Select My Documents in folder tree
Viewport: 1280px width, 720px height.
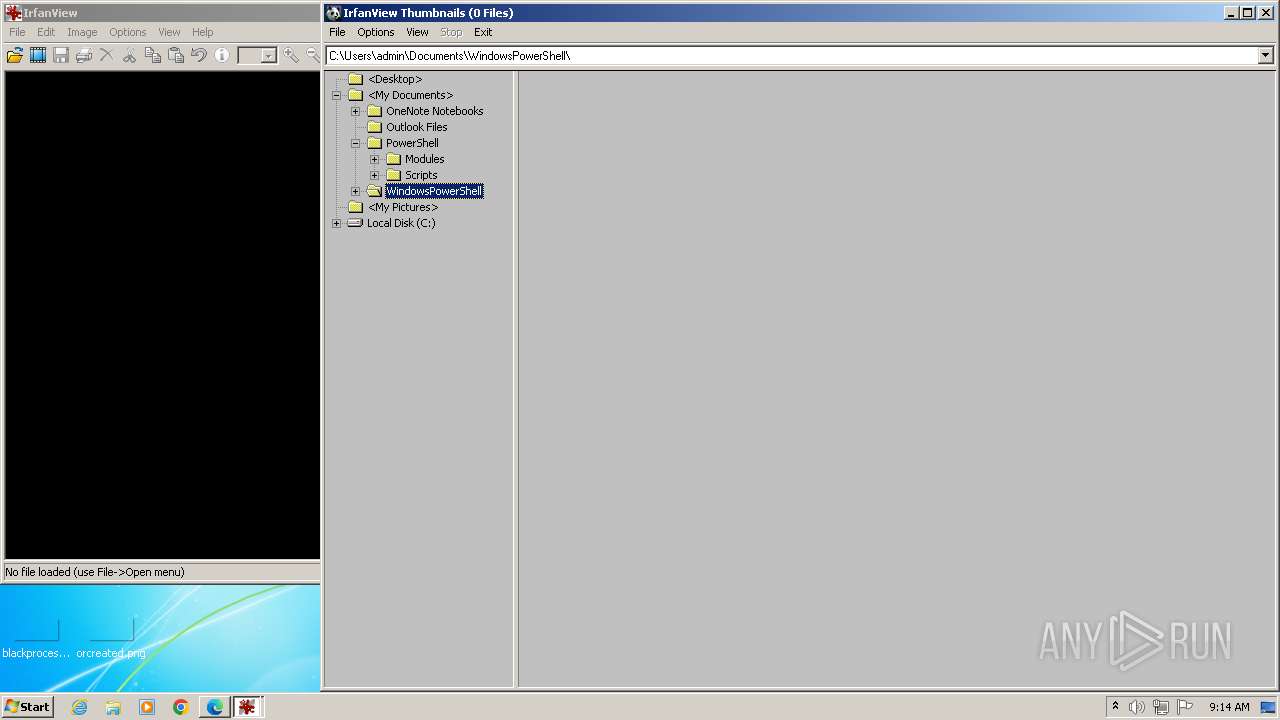click(x=410, y=95)
